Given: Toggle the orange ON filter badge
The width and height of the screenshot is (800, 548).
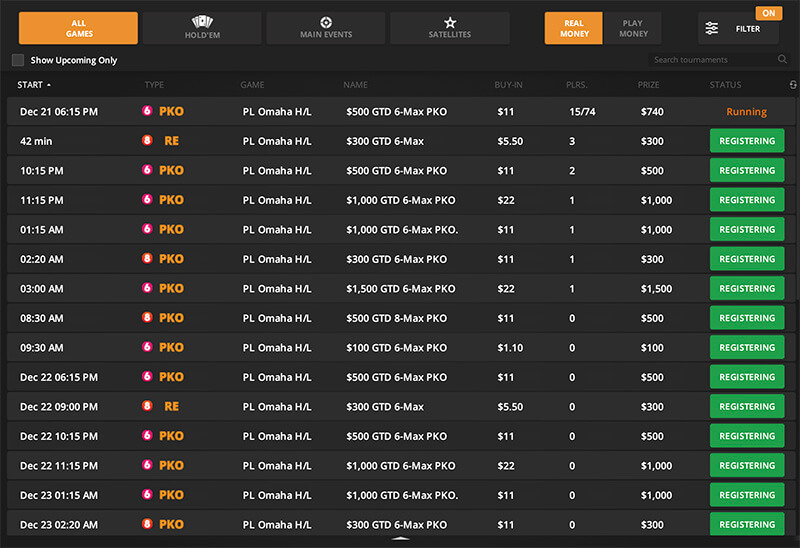Looking at the screenshot, I should 767,13.
